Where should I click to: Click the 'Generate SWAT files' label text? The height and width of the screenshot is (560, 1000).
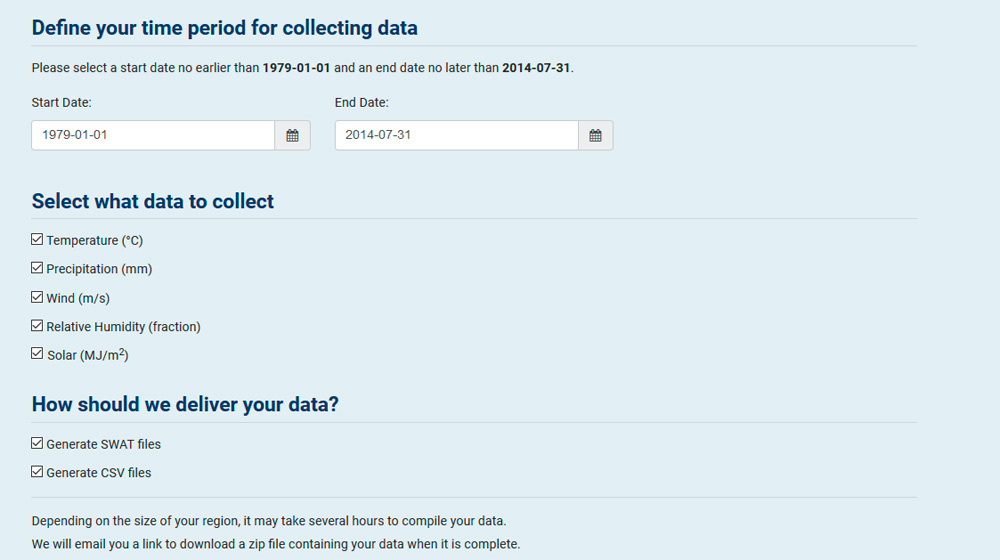point(103,445)
